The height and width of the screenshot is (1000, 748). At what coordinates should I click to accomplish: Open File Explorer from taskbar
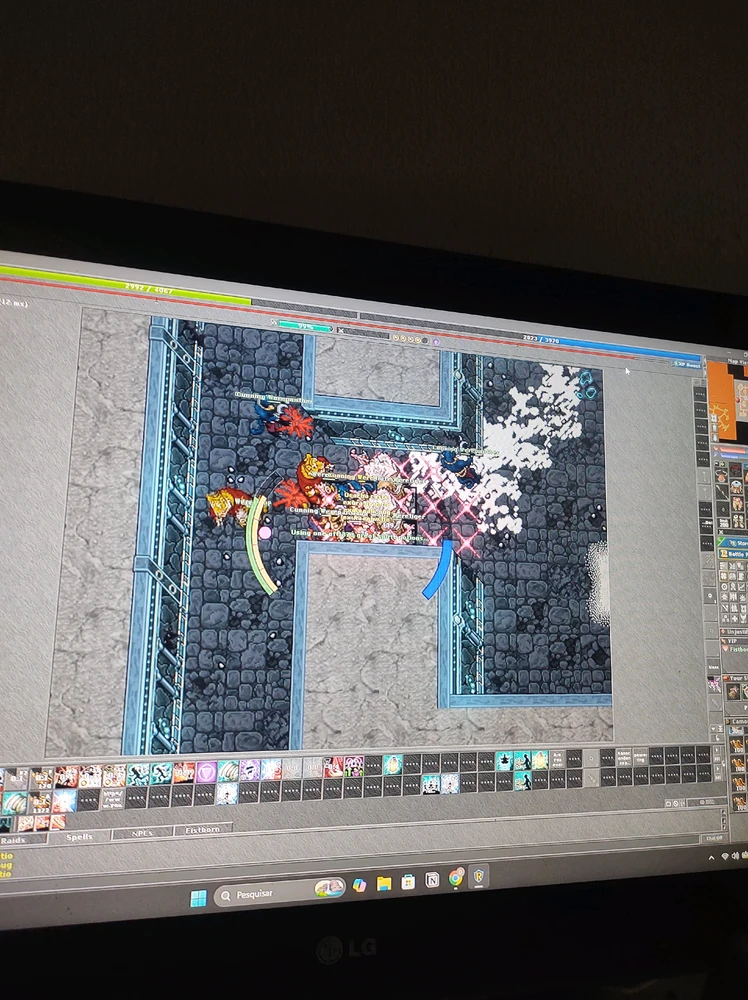tap(384, 884)
